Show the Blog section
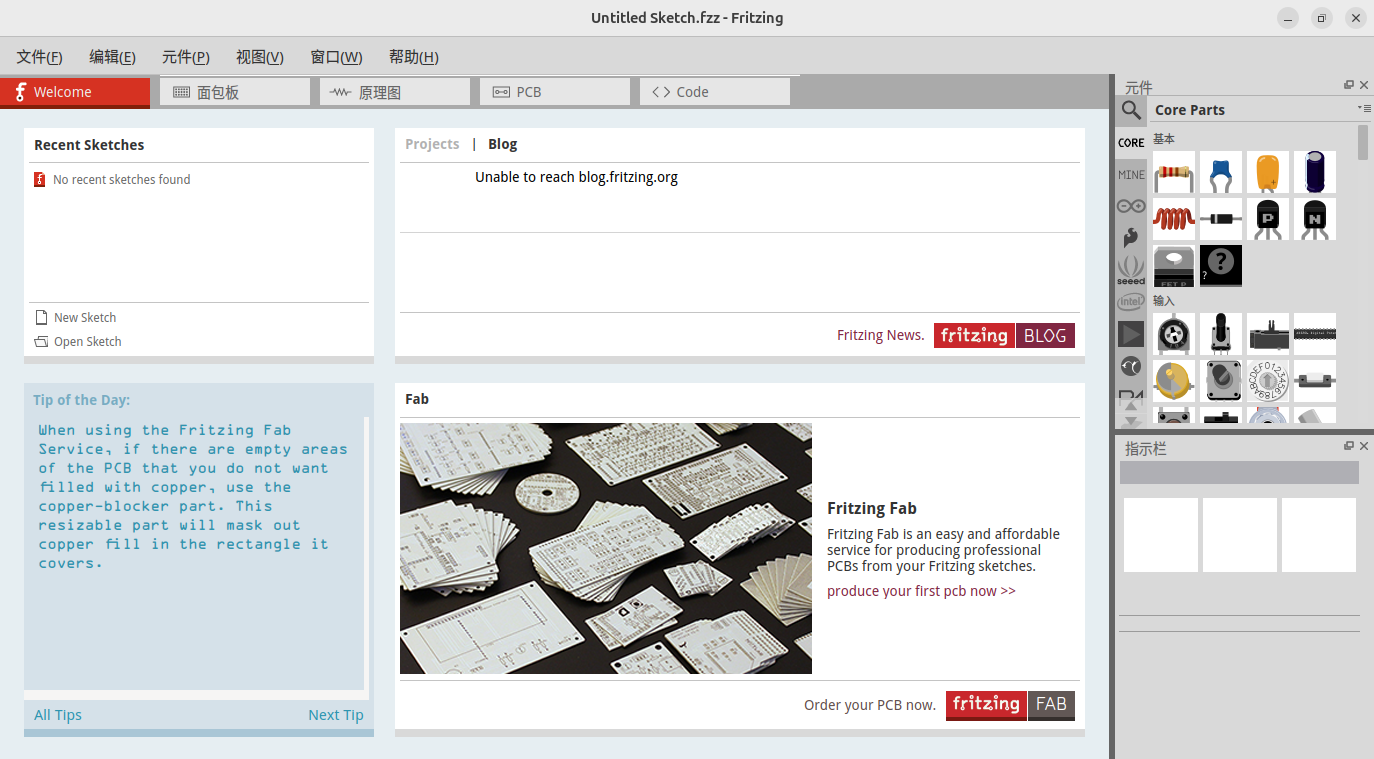The height and width of the screenshot is (759, 1374). [503, 144]
